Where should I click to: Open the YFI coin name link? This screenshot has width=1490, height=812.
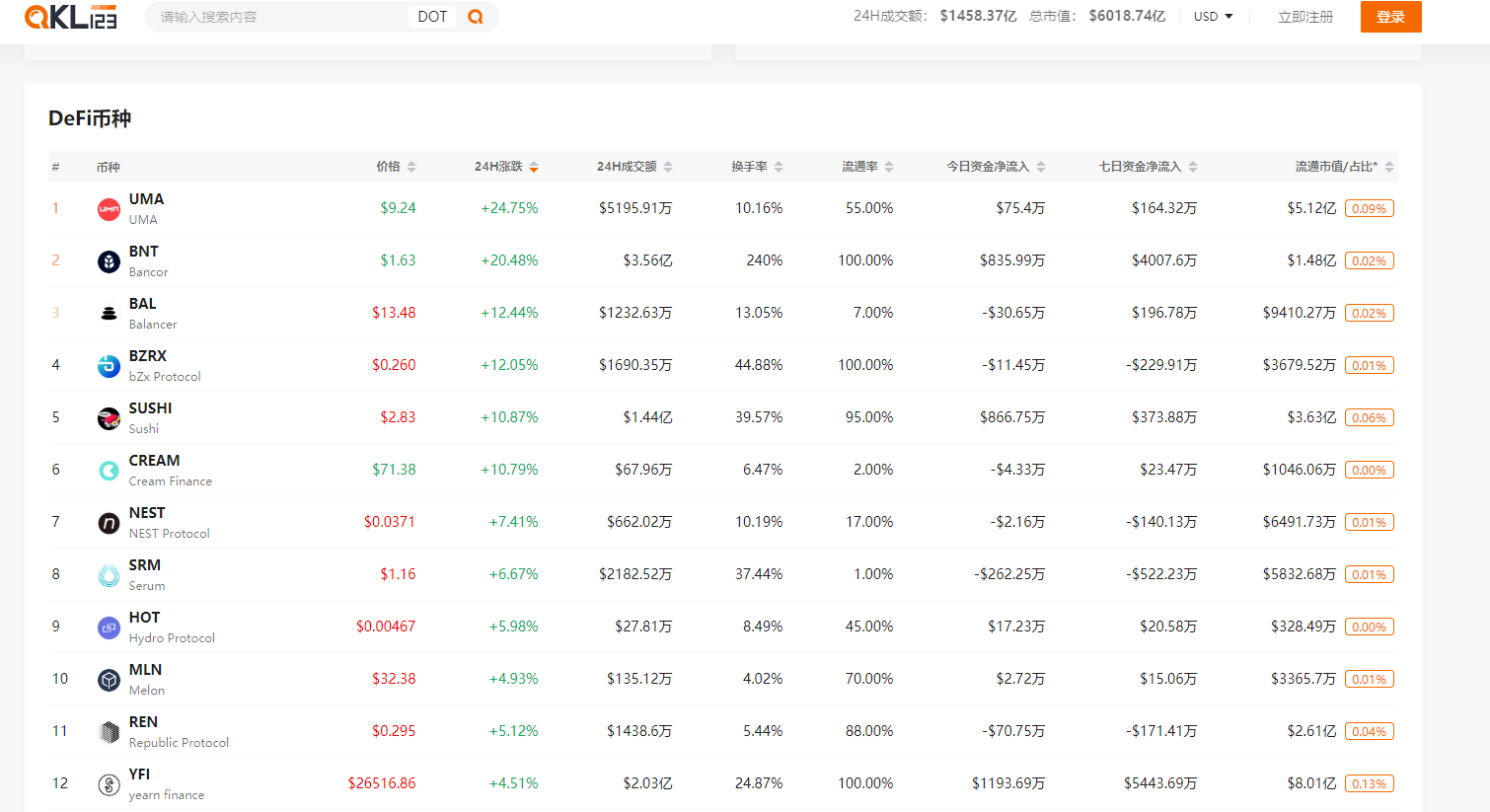(x=139, y=775)
